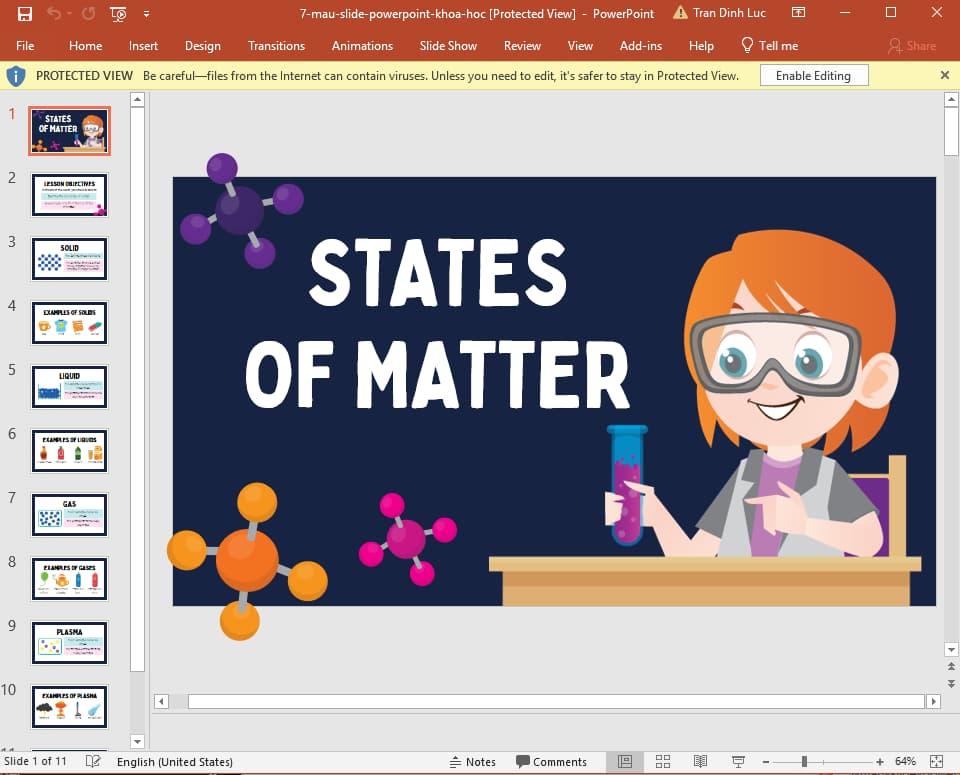This screenshot has width=960, height=775.
Task: Switch to the Slide Show tab
Action: coord(448,45)
